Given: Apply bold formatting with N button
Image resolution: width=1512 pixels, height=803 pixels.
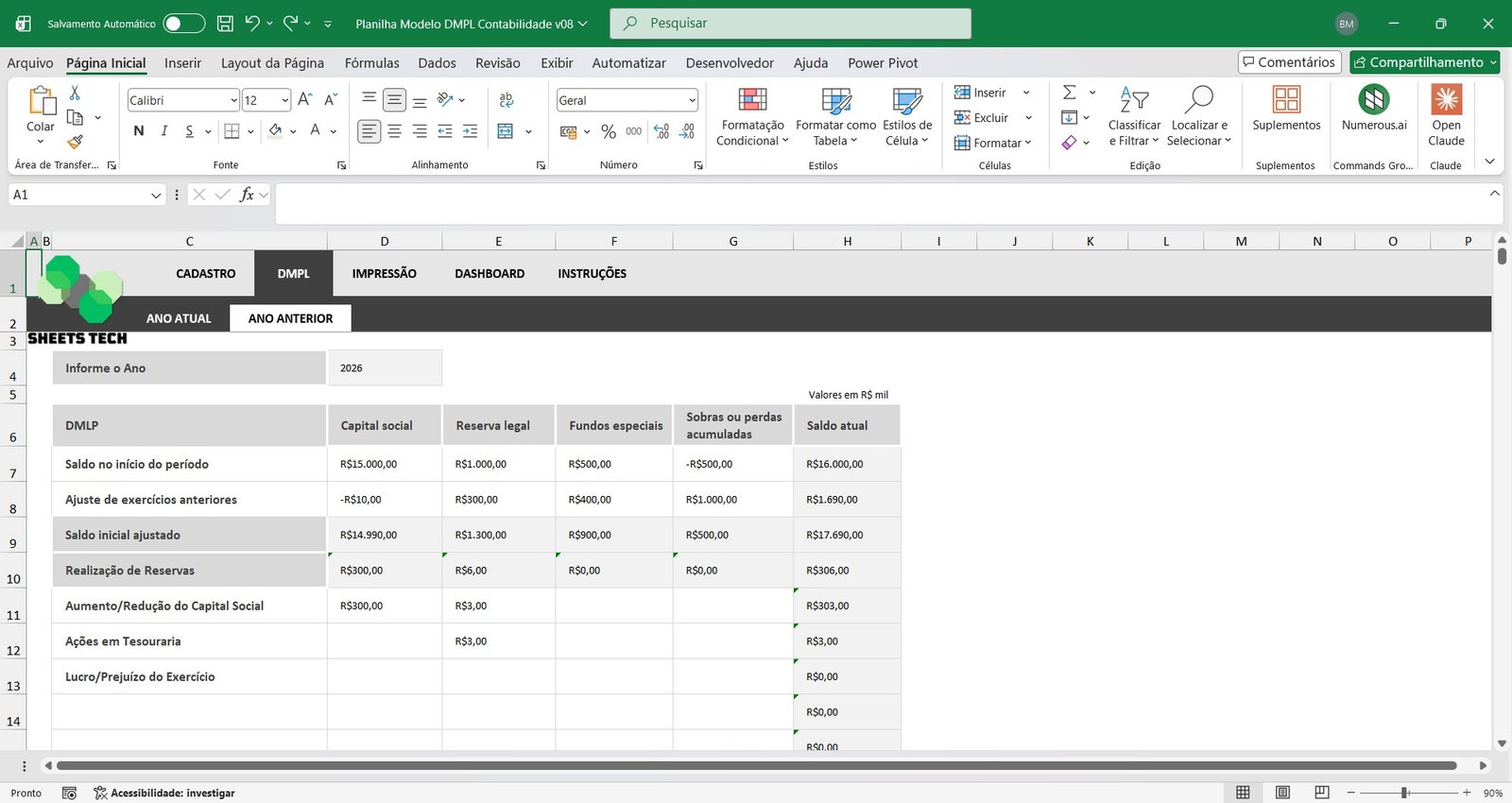Looking at the screenshot, I should click(x=139, y=131).
